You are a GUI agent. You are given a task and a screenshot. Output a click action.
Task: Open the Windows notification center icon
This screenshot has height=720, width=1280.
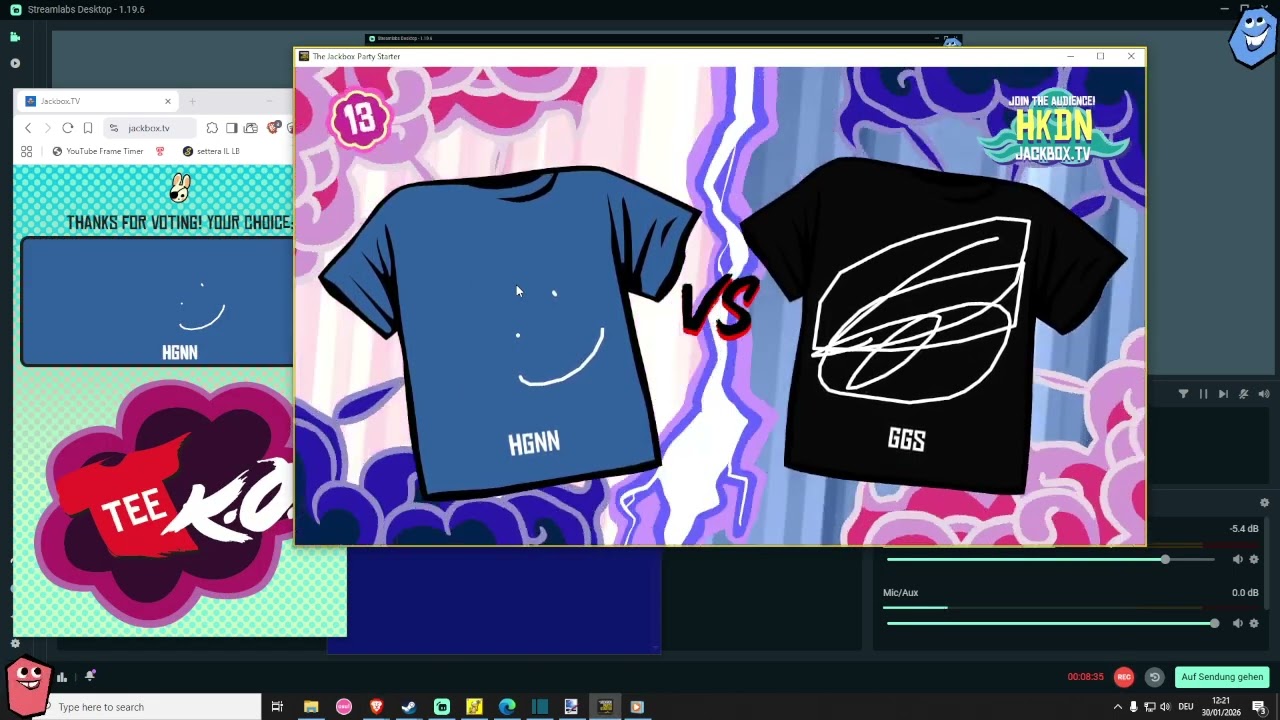1259,707
